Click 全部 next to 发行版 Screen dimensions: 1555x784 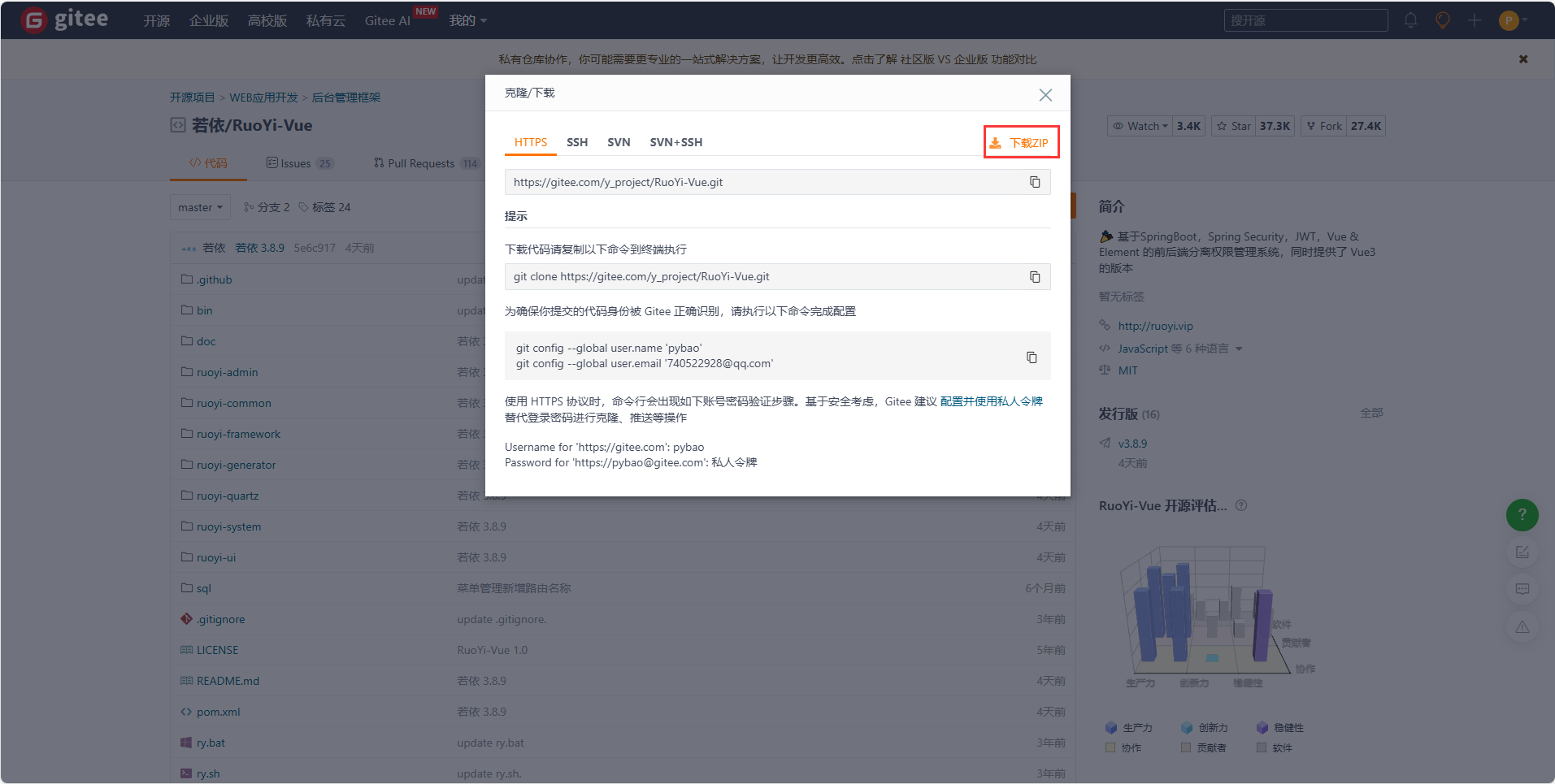[1371, 413]
